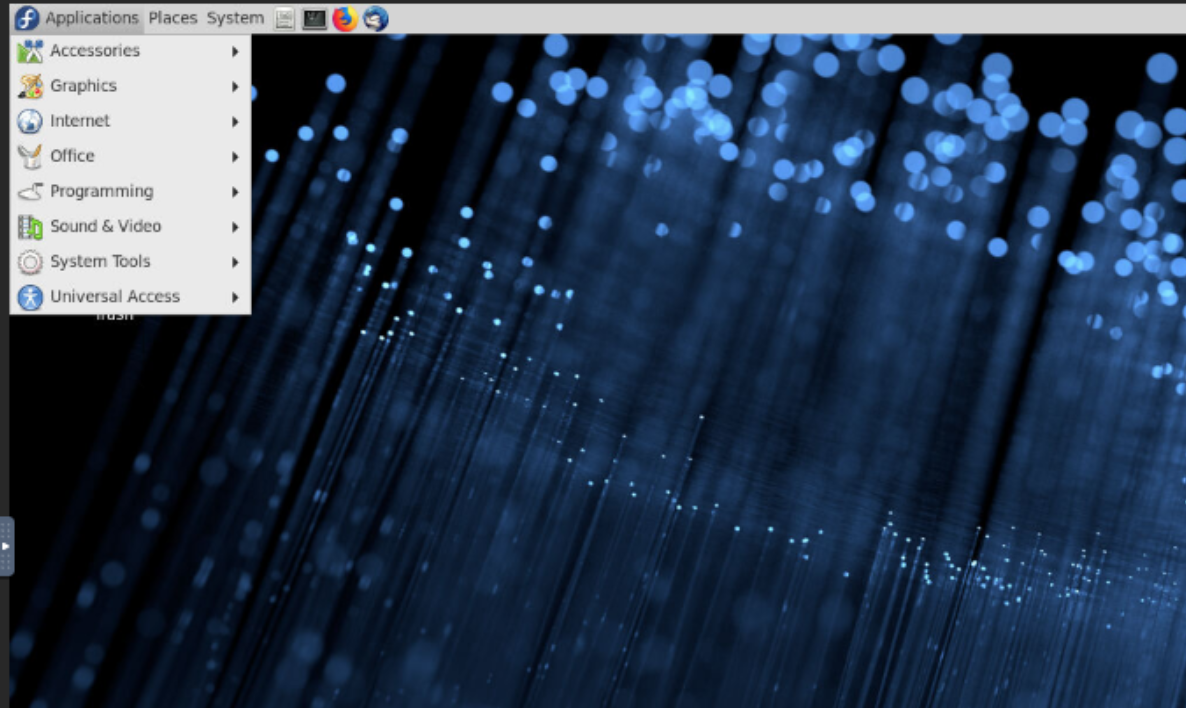This screenshot has width=1186, height=708.
Task: Select the Office menu entry label
Action: [x=72, y=156]
